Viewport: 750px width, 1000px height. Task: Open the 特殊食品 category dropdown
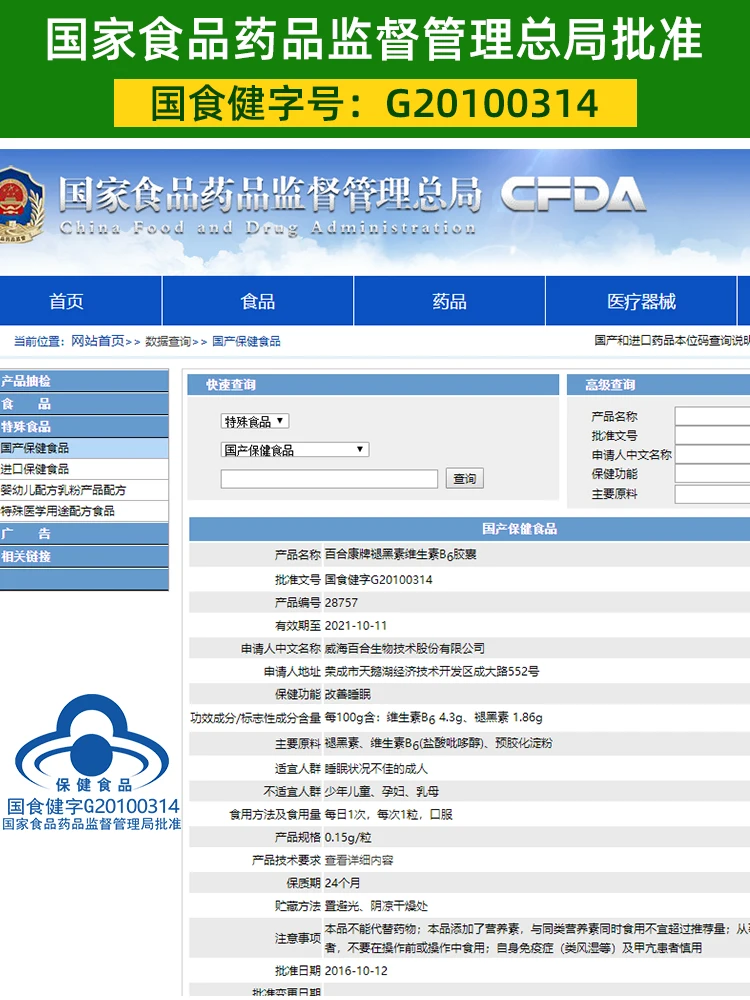255,421
